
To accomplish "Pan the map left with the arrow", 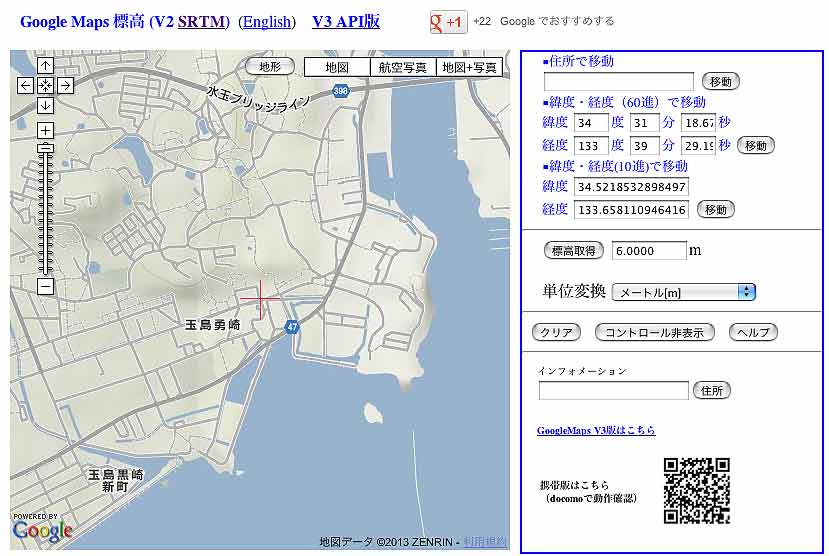I will pyautogui.click(x=25, y=85).
